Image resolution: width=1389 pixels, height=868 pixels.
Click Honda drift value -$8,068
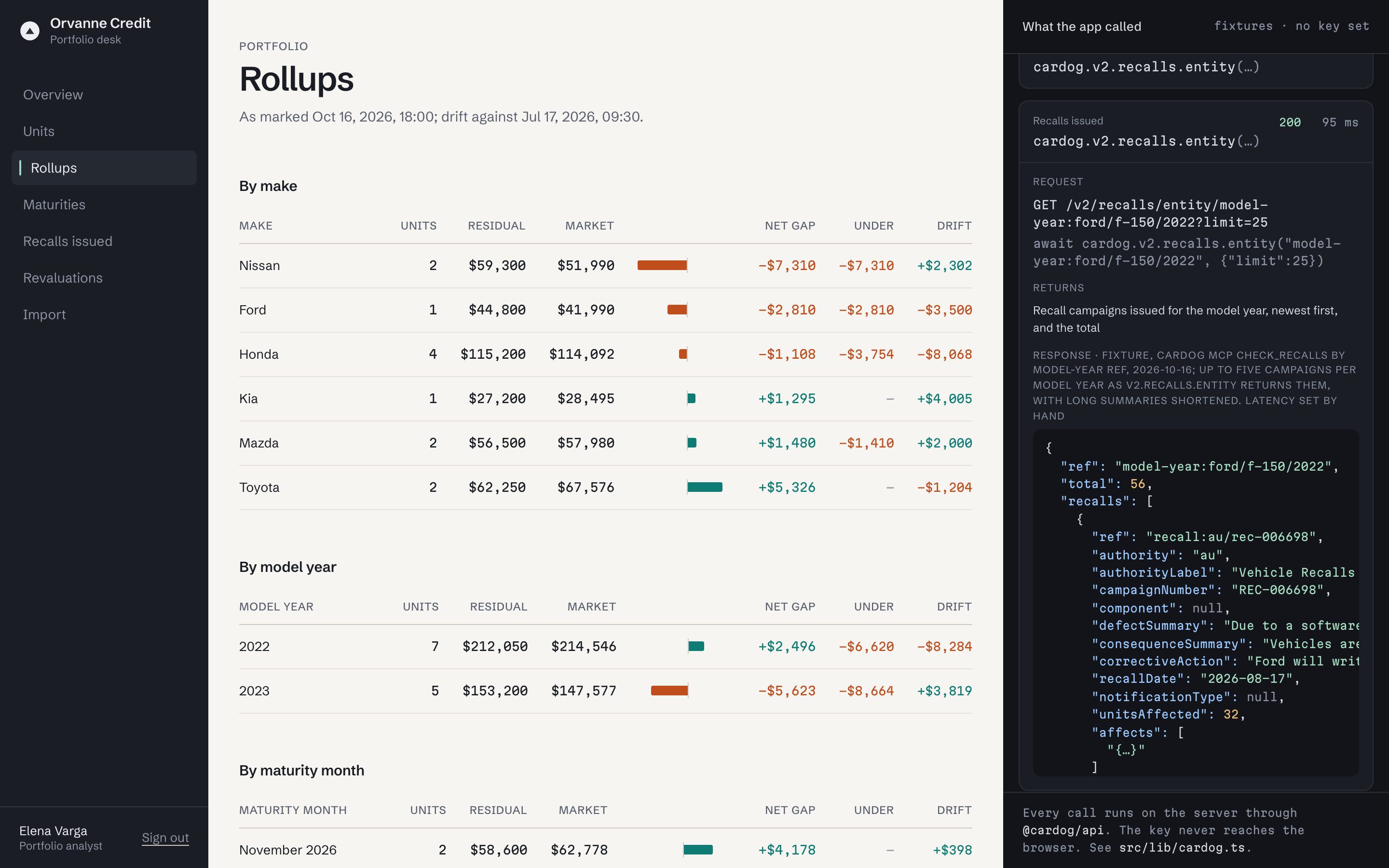pyautogui.click(x=944, y=354)
